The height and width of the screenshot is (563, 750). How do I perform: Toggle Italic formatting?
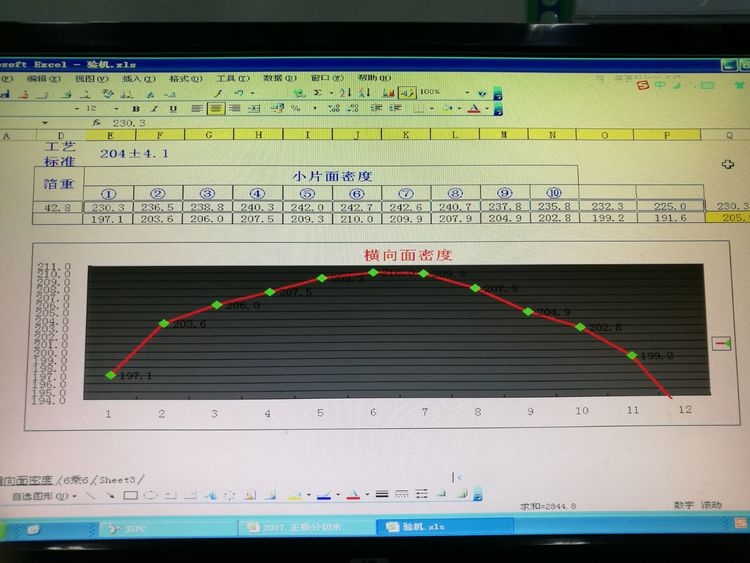154,109
